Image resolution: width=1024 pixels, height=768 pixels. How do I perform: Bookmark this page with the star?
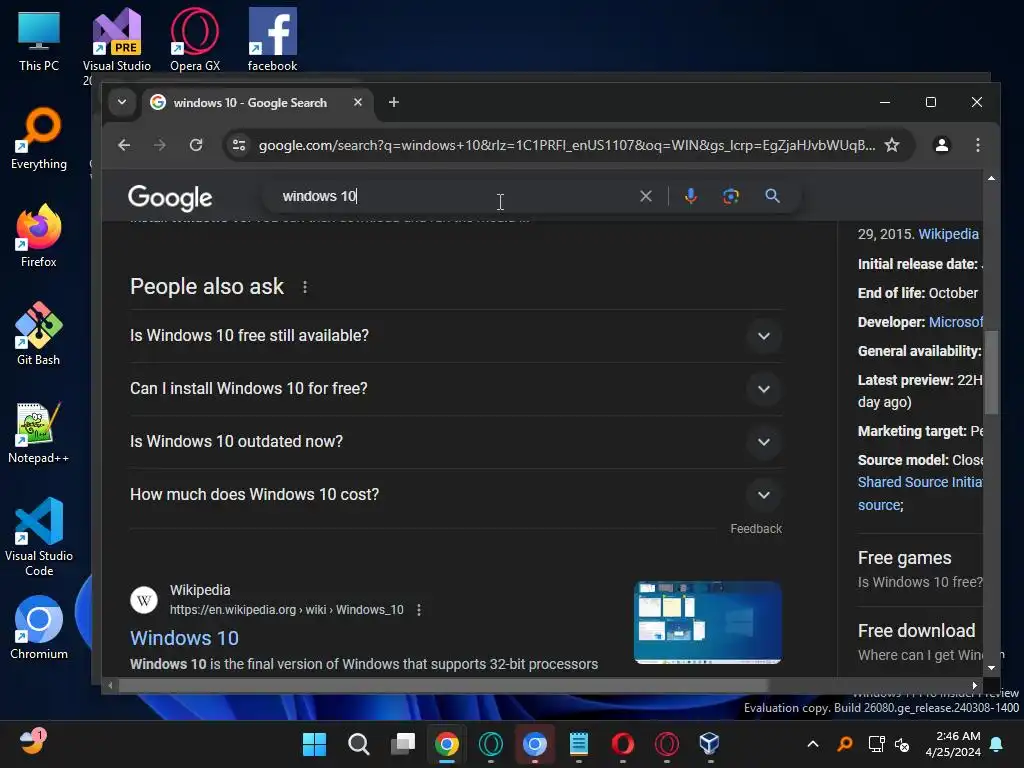point(891,145)
